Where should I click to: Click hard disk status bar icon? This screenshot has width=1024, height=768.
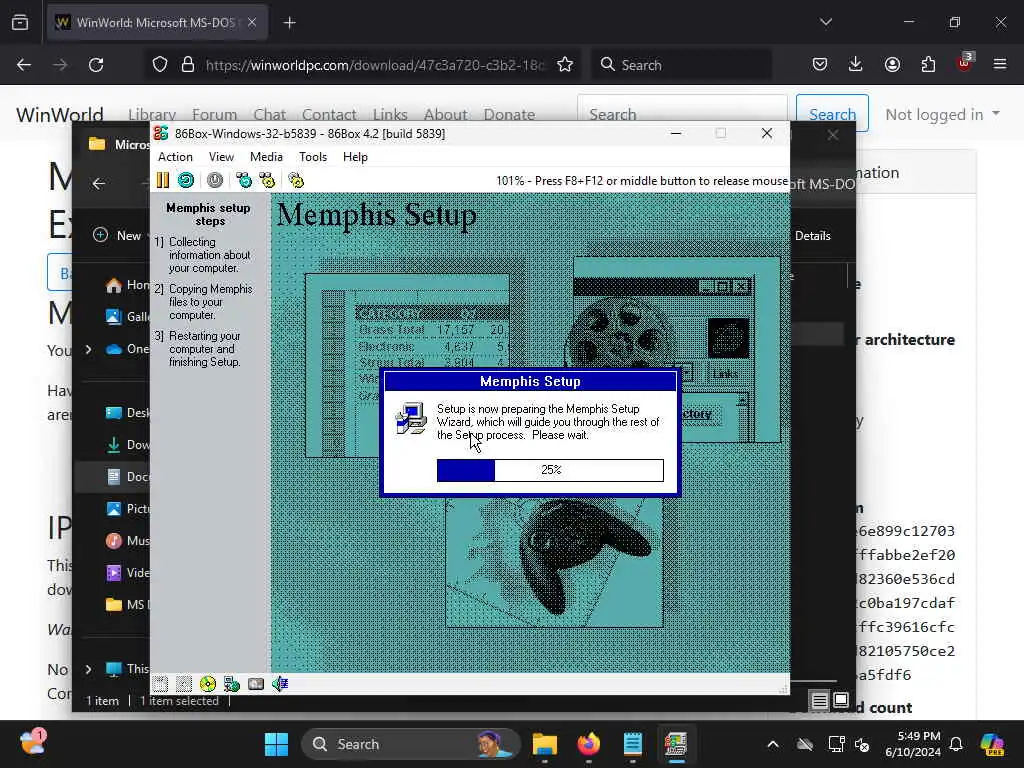[x=256, y=684]
